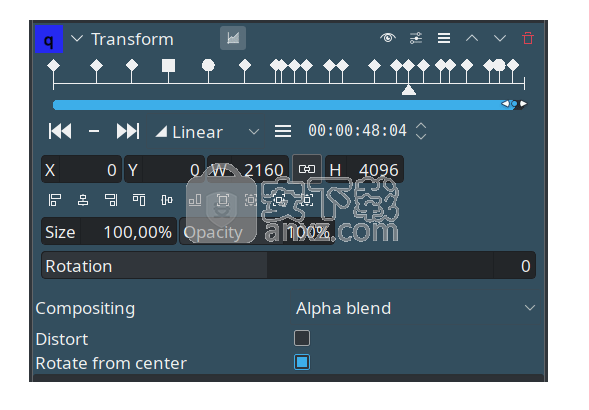Screen dimensions: 589x410
Task: Open the Linear interpolation dropdown
Action: [x=207, y=132]
